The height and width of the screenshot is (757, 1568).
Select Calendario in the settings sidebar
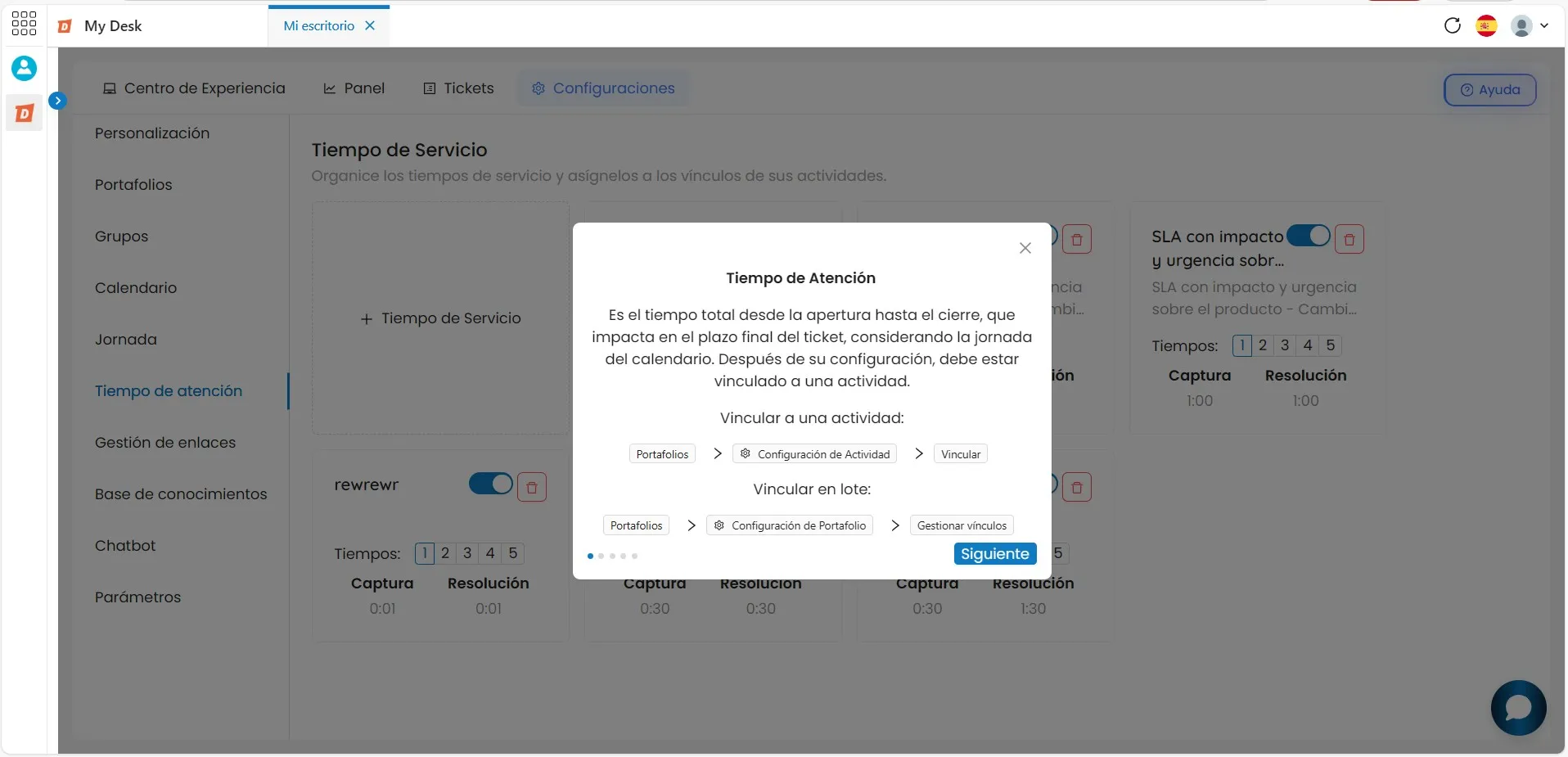click(136, 288)
